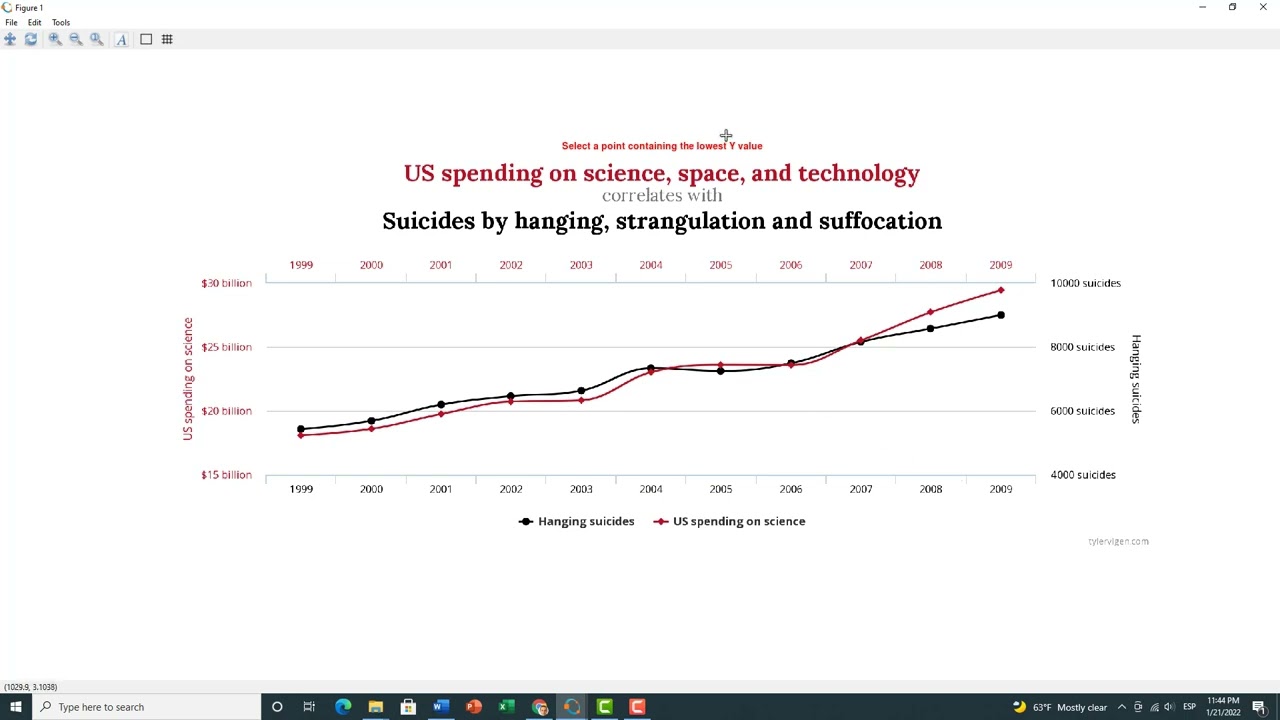Image resolution: width=1280 pixels, height=720 pixels.
Task: Activate the Zoom Out tool
Action: point(75,39)
